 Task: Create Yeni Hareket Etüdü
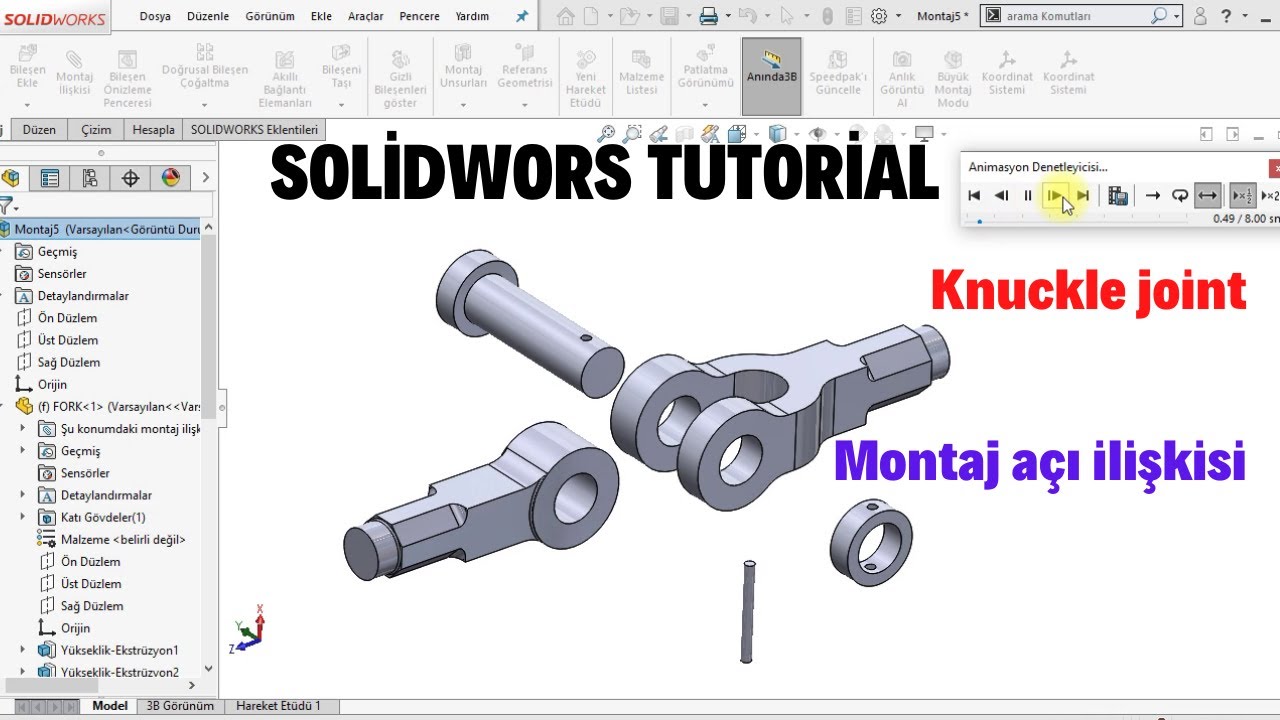click(x=585, y=77)
